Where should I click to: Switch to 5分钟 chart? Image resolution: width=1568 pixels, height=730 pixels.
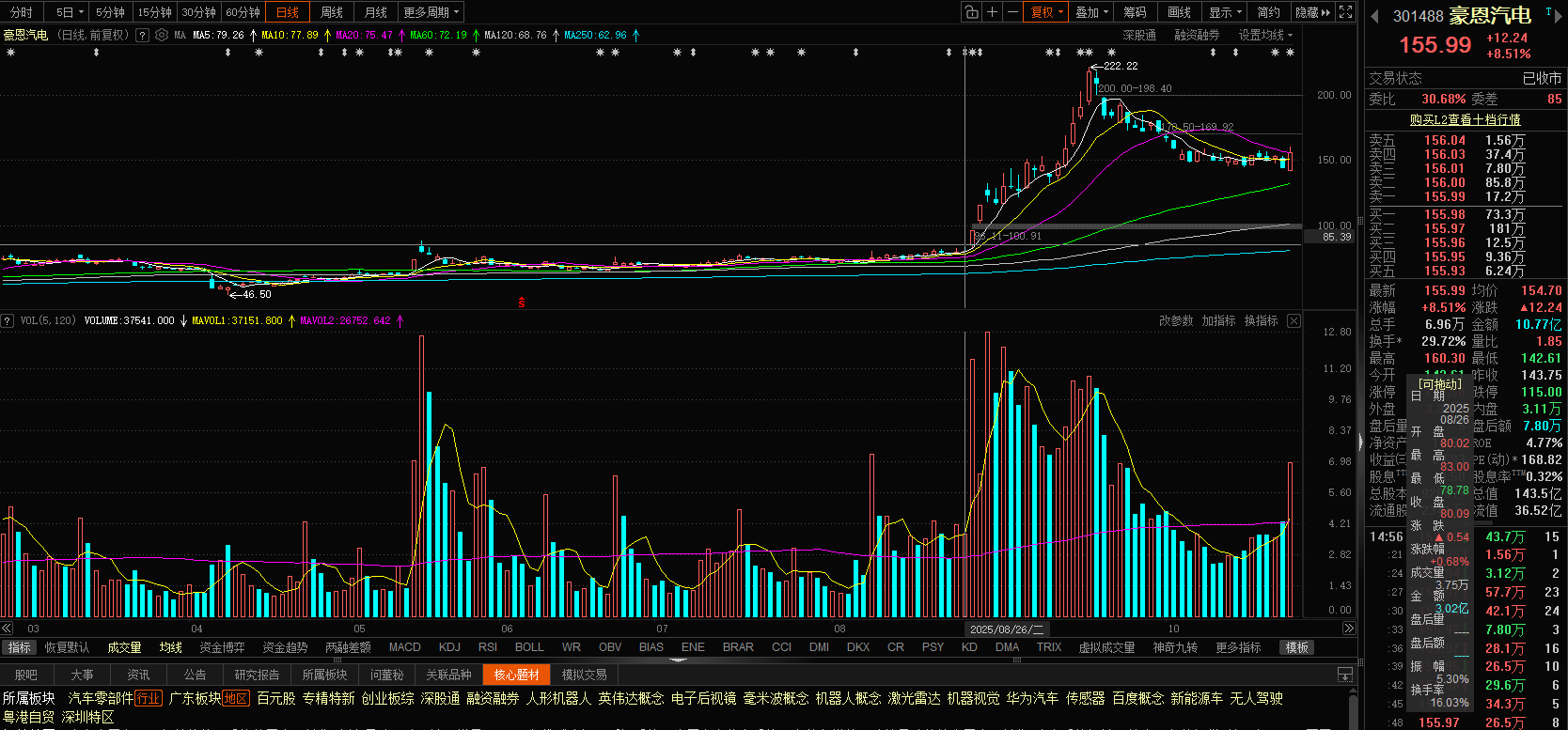pyautogui.click(x=110, y=12)
